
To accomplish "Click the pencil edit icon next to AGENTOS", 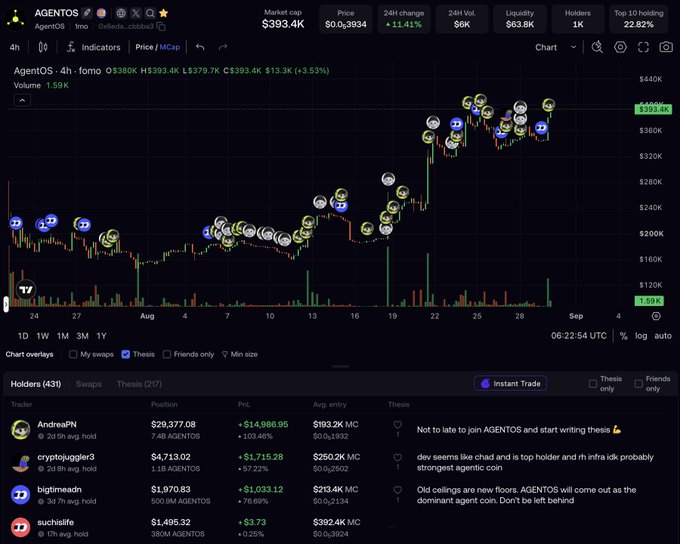I will click(87, 13).
